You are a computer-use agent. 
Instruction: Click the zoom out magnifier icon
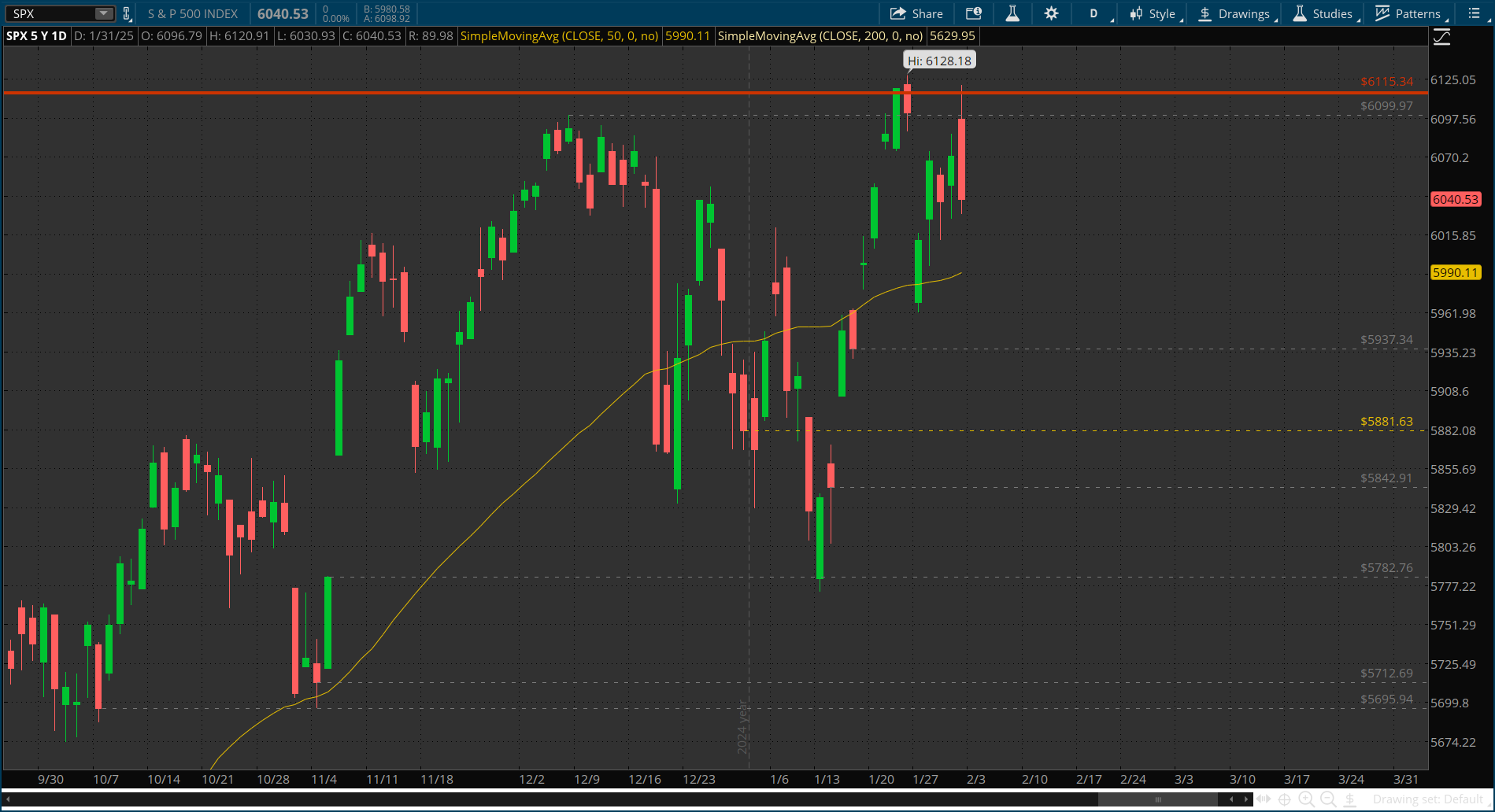(1328, 799)
